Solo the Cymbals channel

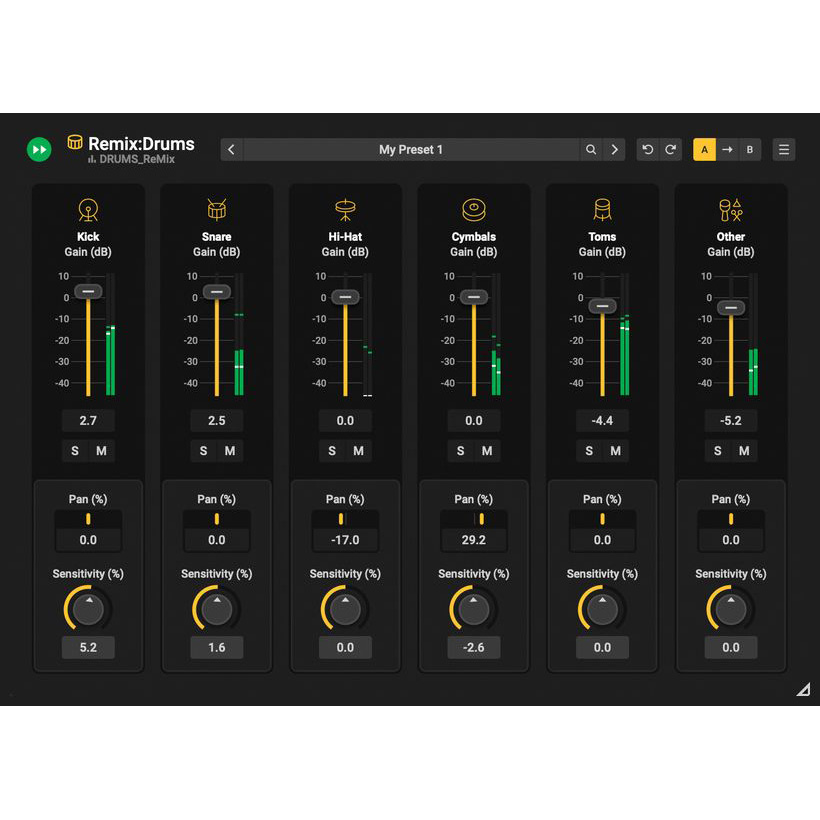tap(461, 451)
